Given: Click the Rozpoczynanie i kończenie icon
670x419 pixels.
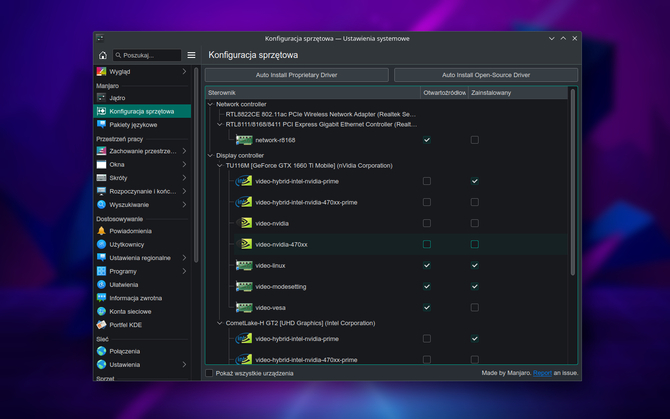Looking at the screenshot, I should click(101, 191).
